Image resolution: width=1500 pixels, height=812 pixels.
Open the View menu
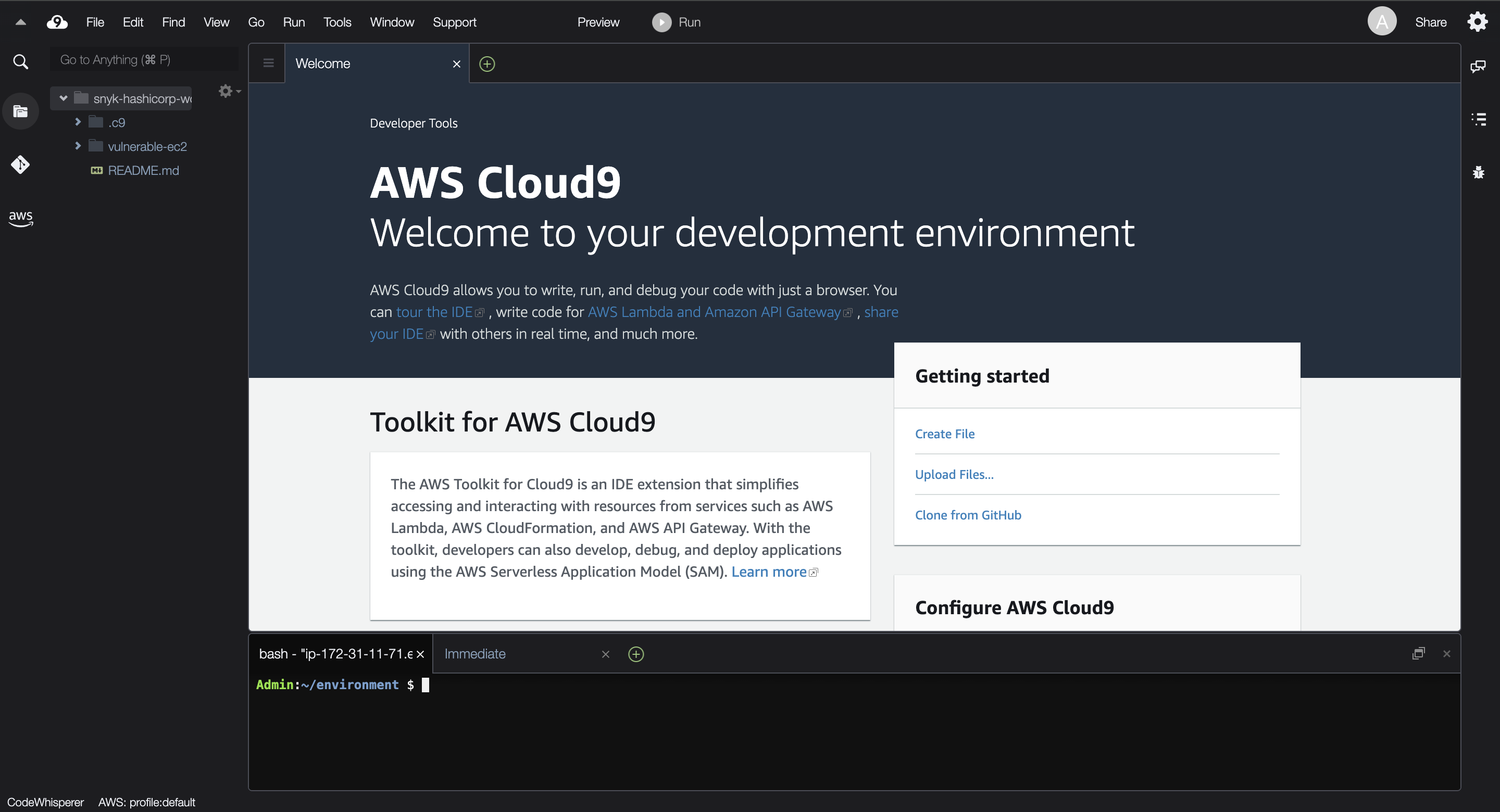216,22
